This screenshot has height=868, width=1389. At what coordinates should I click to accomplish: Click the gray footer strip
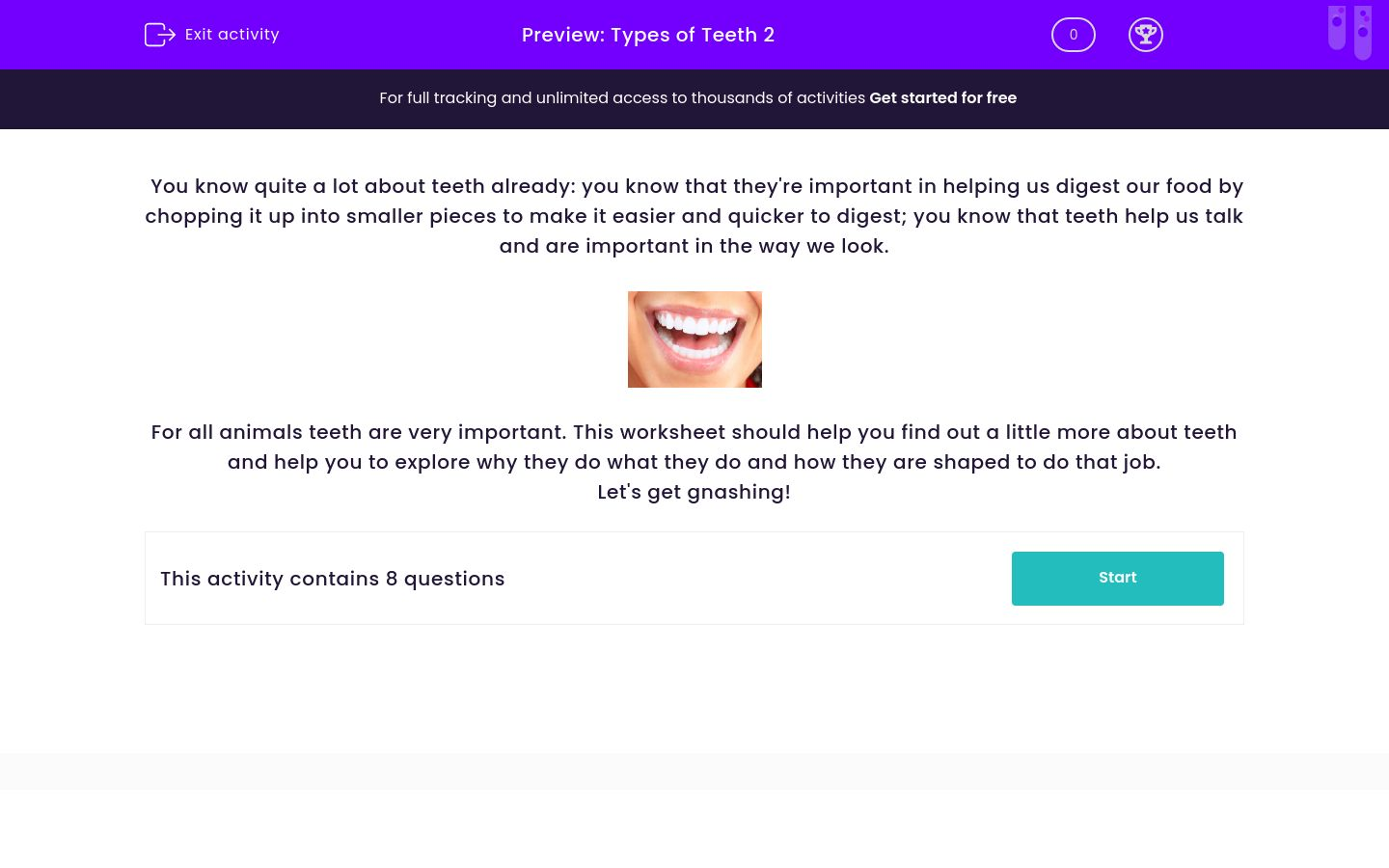coord(694,771)
